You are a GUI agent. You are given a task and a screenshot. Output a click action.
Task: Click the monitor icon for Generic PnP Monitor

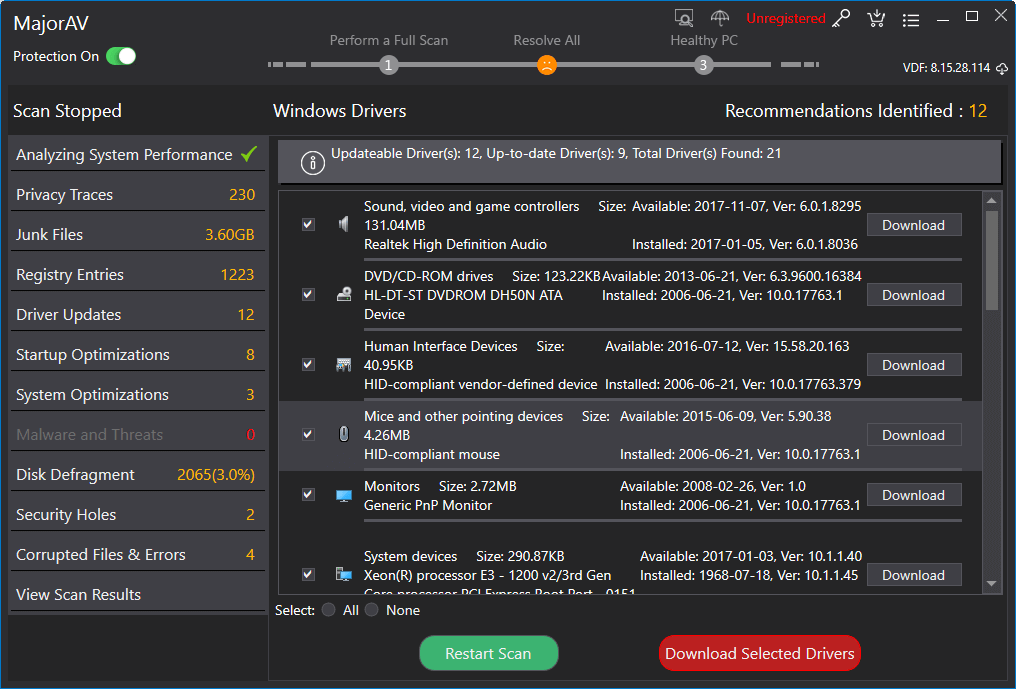click(x=343, y=496)
